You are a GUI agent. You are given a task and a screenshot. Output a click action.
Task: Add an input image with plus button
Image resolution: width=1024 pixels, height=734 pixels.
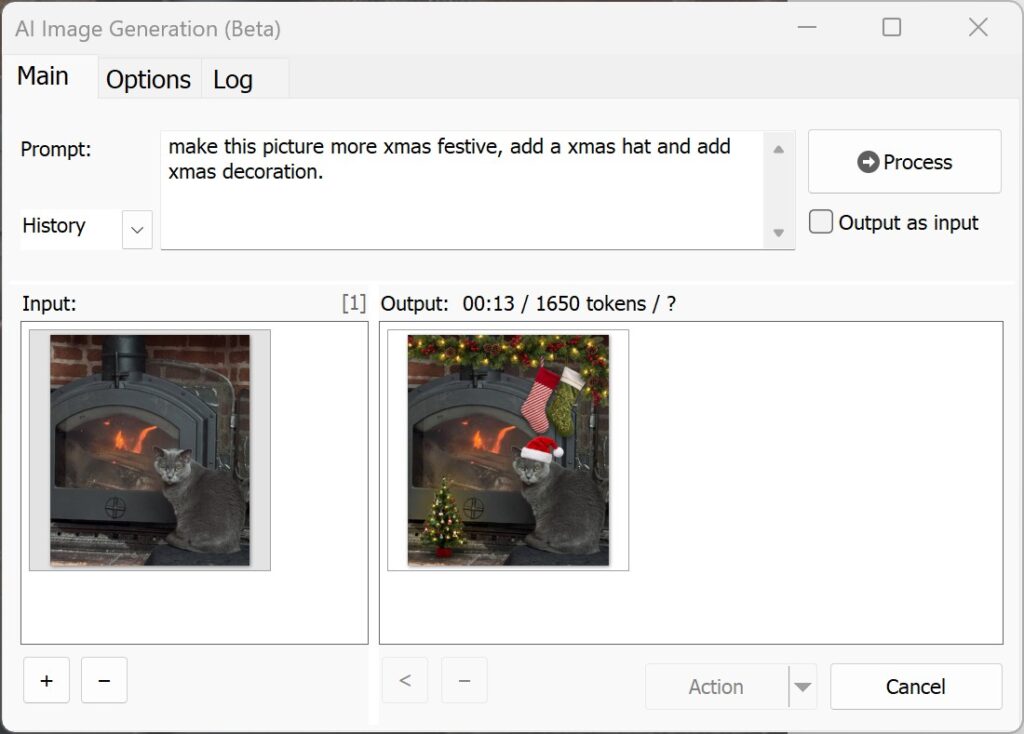[47, 681]
